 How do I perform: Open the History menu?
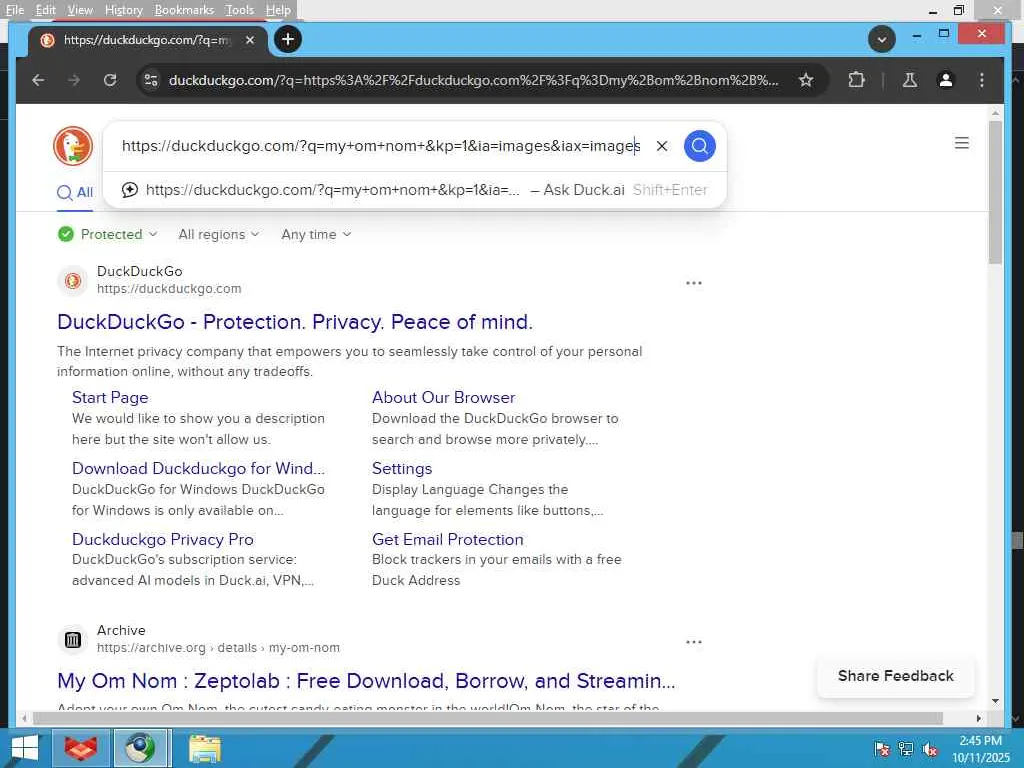(x=123, y=10)
